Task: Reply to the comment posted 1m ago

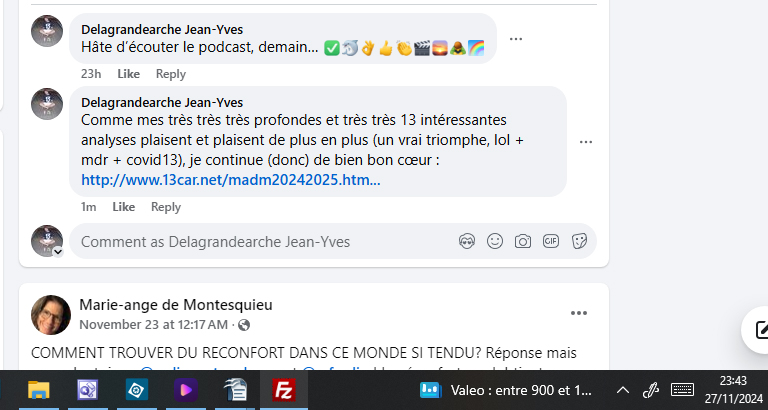Action: tap(166, 207)
